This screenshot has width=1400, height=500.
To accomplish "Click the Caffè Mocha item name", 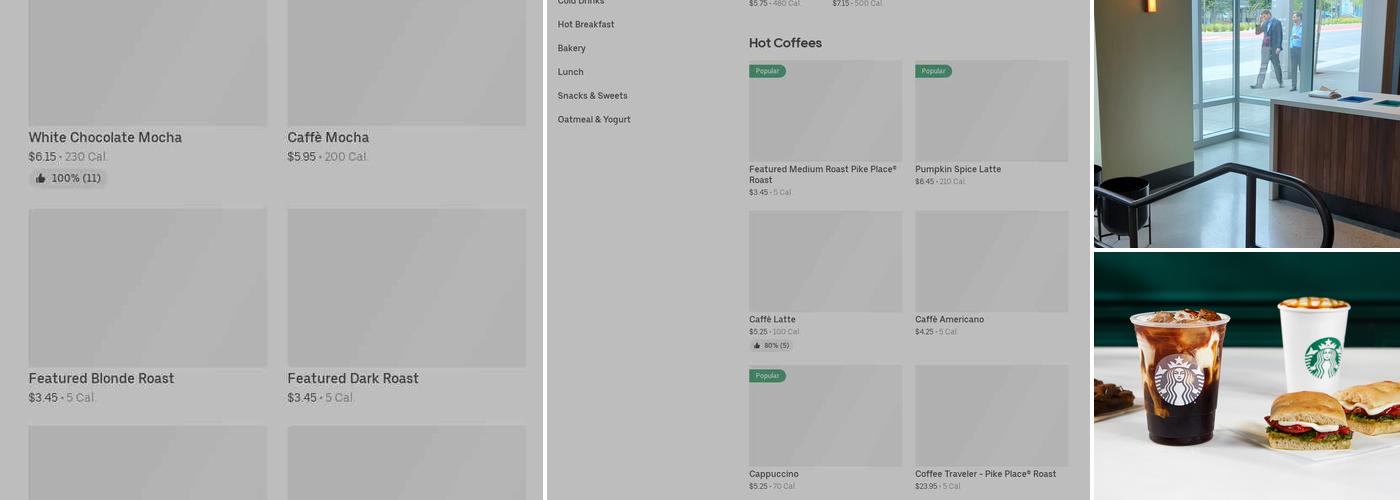I will click(328, 138).
